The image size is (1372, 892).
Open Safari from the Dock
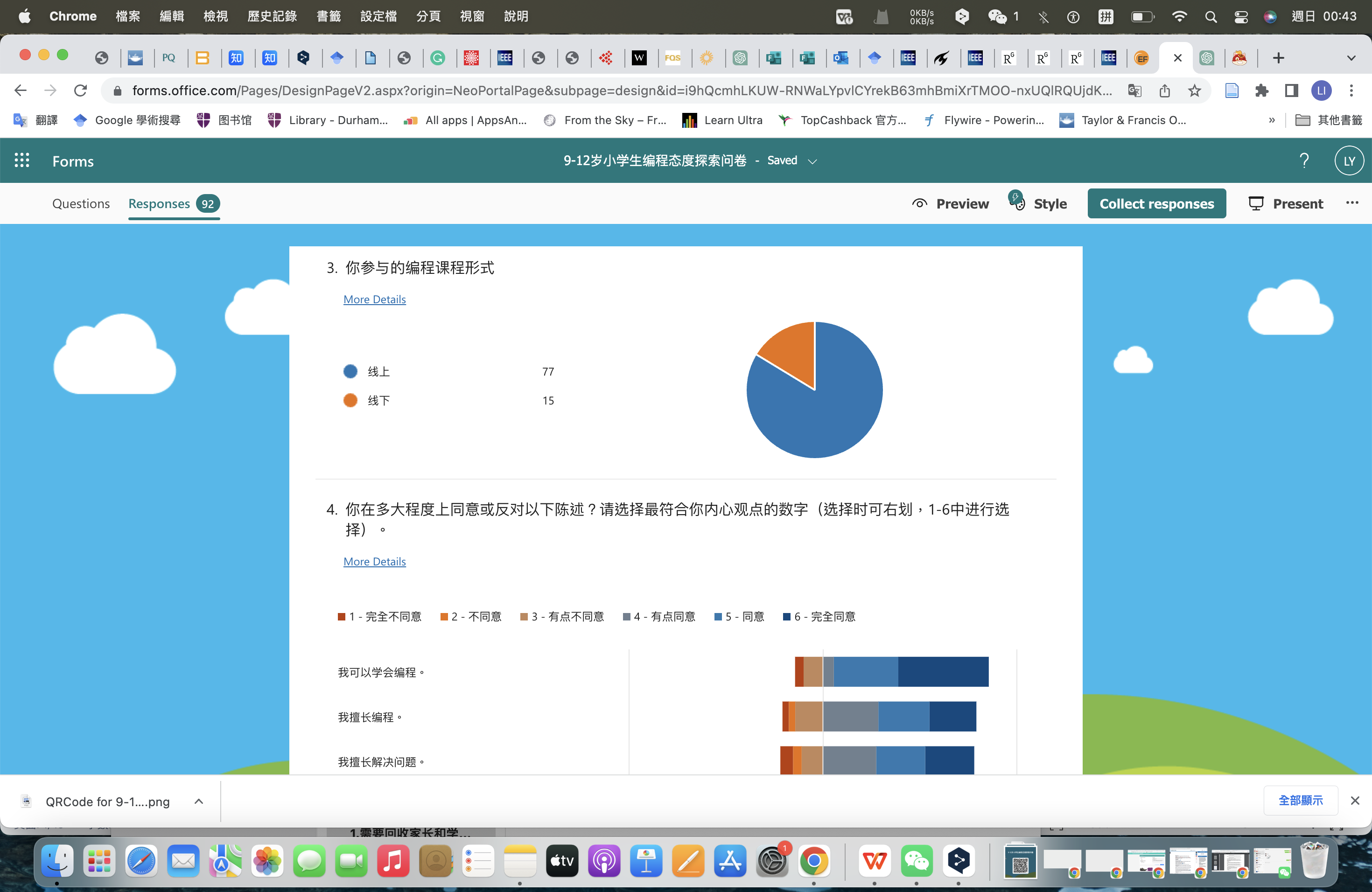140,861
